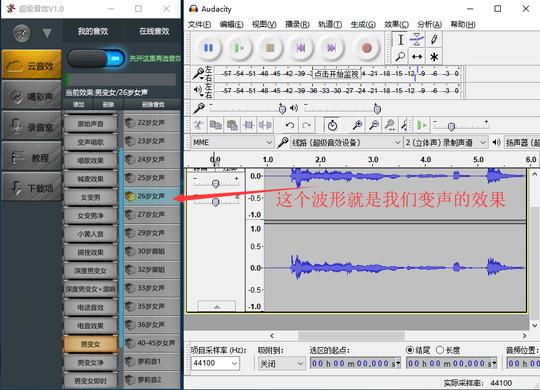Image resolution: width=540 pixels, height=390 pixels.
Task: Skip to start of the project
Action: 301,48
